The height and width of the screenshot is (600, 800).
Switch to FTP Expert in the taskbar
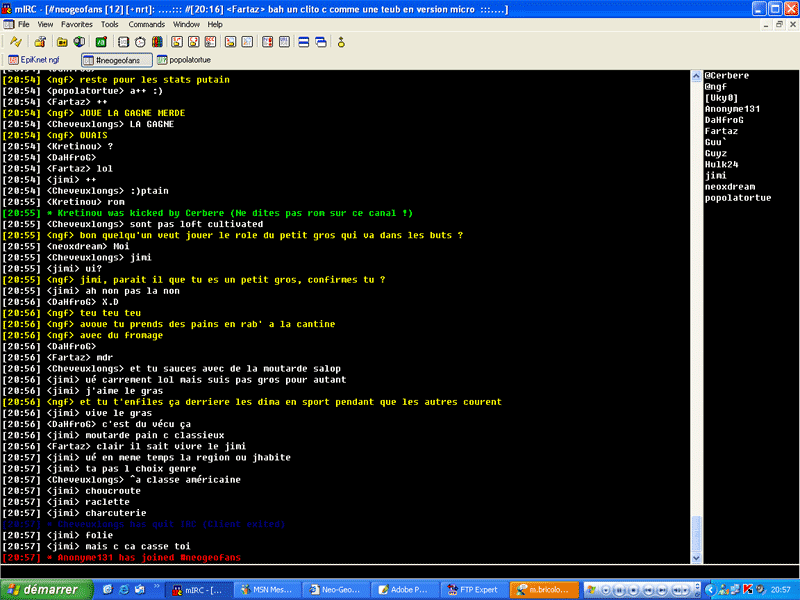click(x=472, y=589)
